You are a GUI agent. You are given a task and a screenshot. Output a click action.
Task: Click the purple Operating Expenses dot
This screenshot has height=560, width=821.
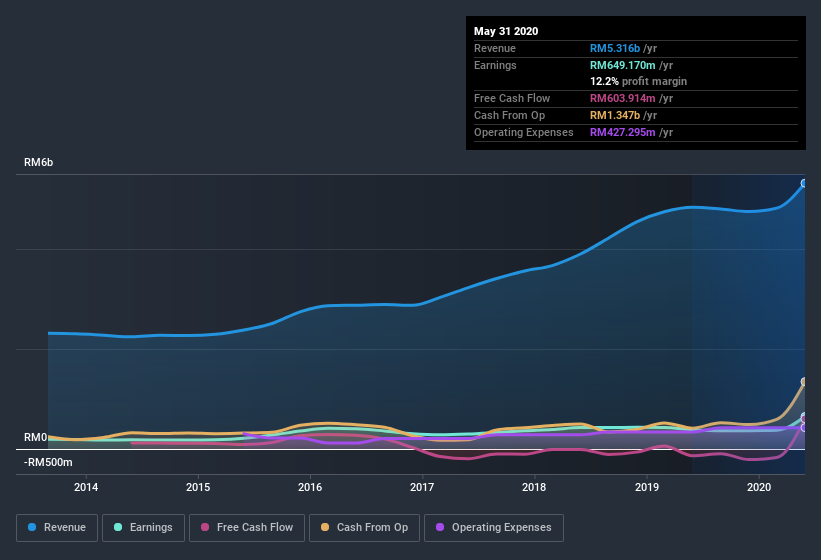coord(440,528)
